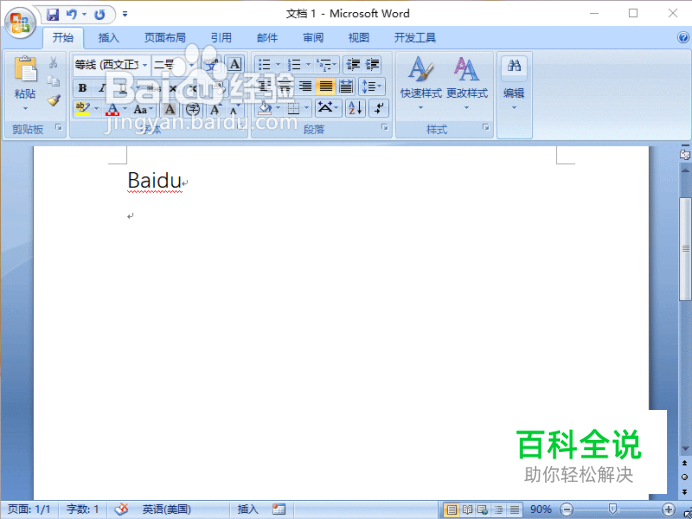Switch to the 审阅 tab

(313, 38)
